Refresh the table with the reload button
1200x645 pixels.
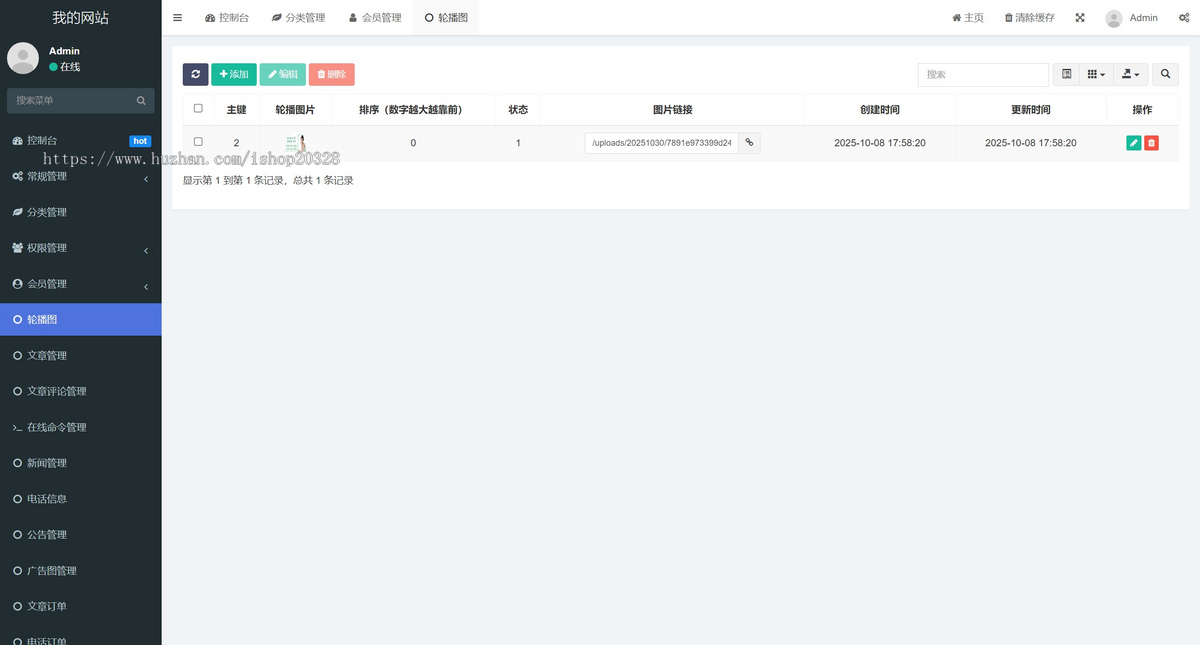click(x=195, y=74)
